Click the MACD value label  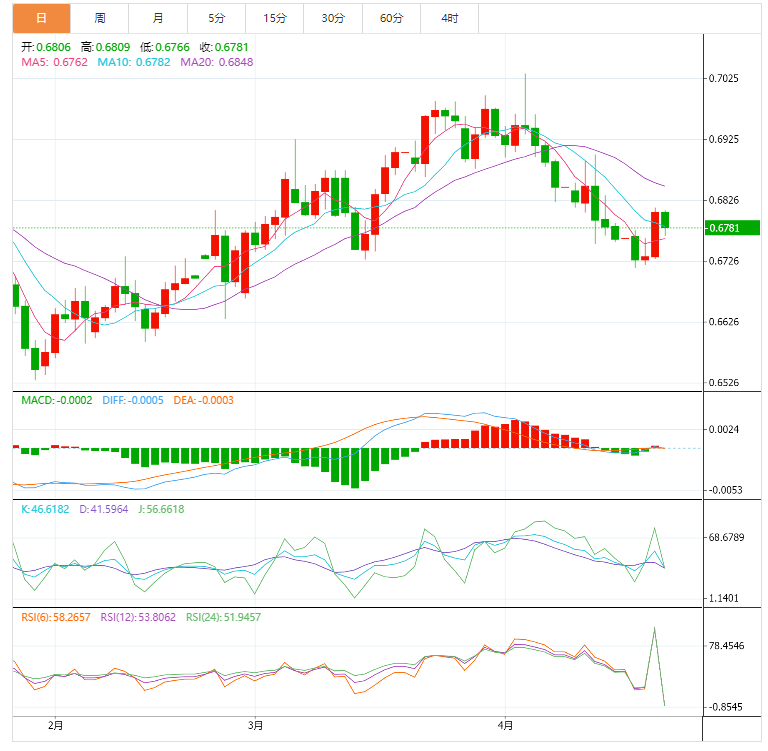(57, 400)
